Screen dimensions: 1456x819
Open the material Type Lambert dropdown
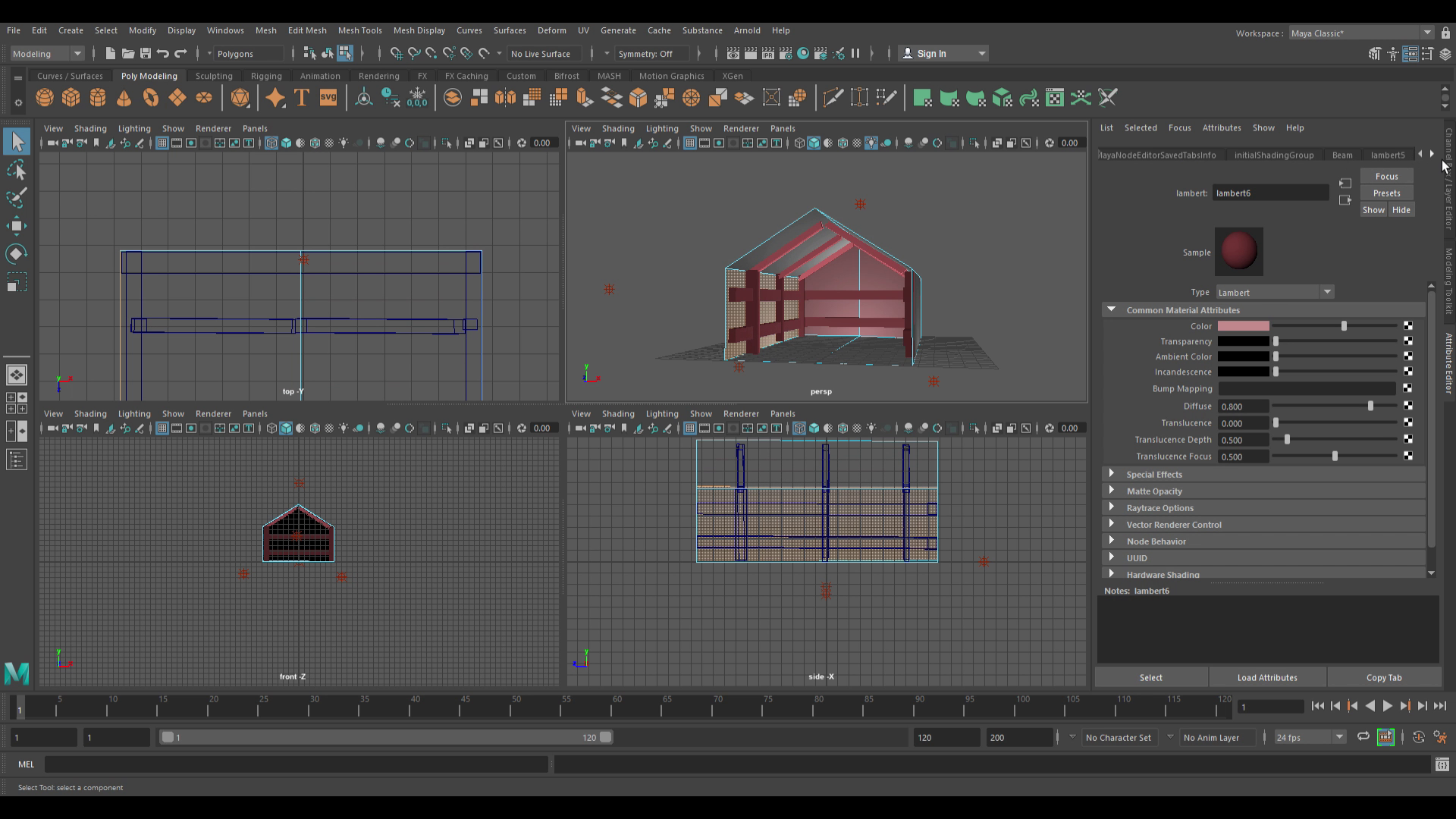pyautogui.click(x=1275, y=292)
